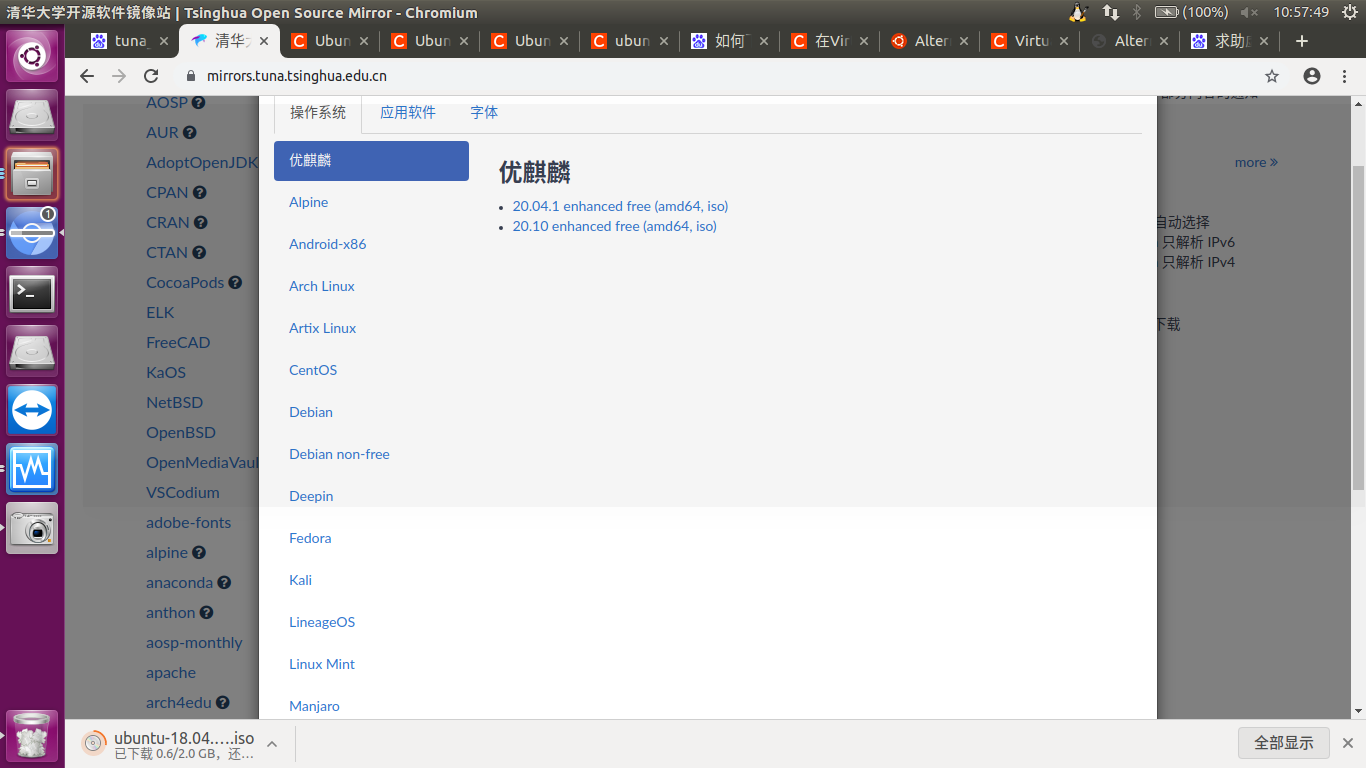Switch to the tuna_ browser tab
This screenshot has width=1366, height=768.
[x=130, y=41]
